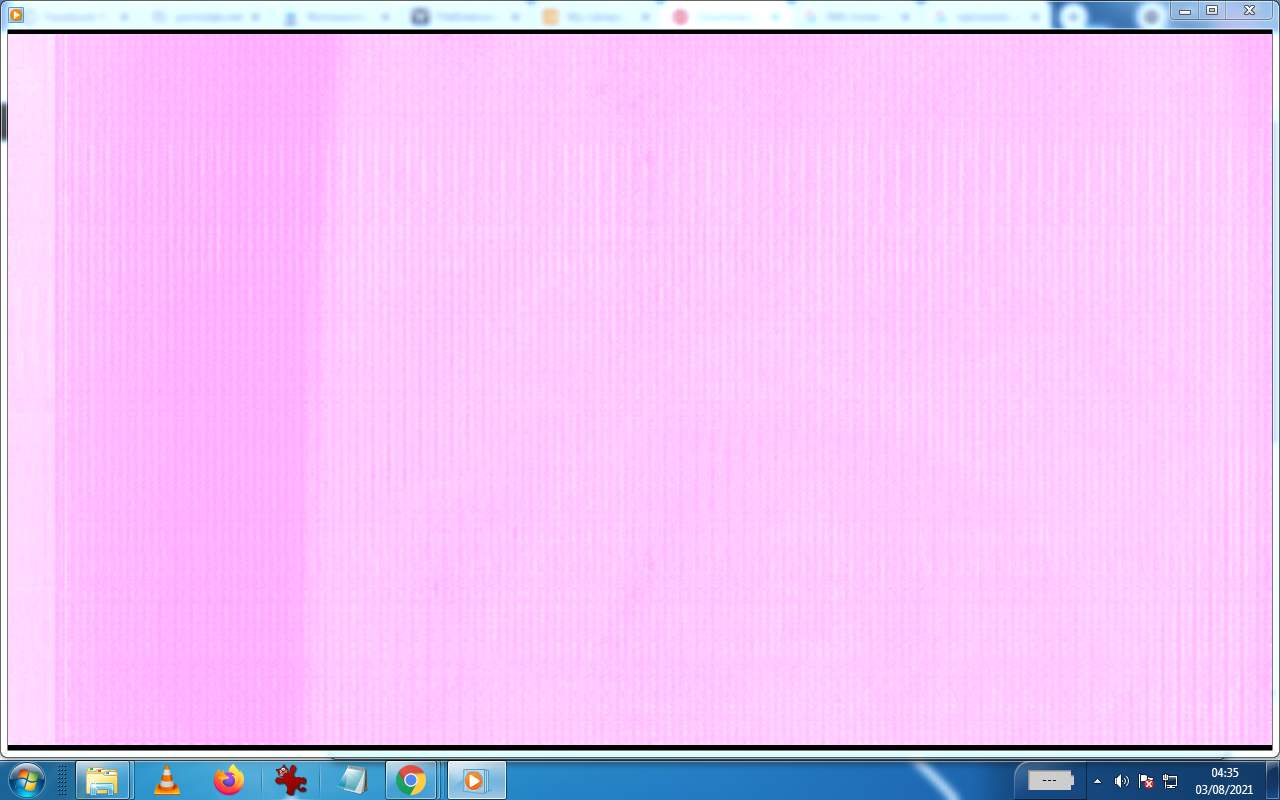Open the notepad icon on taskbar
The image size is (1280, 800).
353,780
